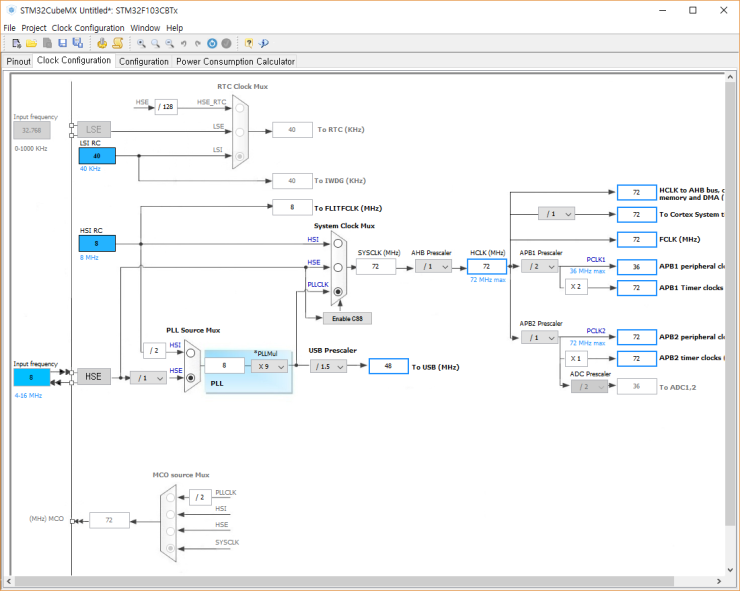Open the Project menu
The height and width of the screenshot is (591, 740).
click(34, 28)
